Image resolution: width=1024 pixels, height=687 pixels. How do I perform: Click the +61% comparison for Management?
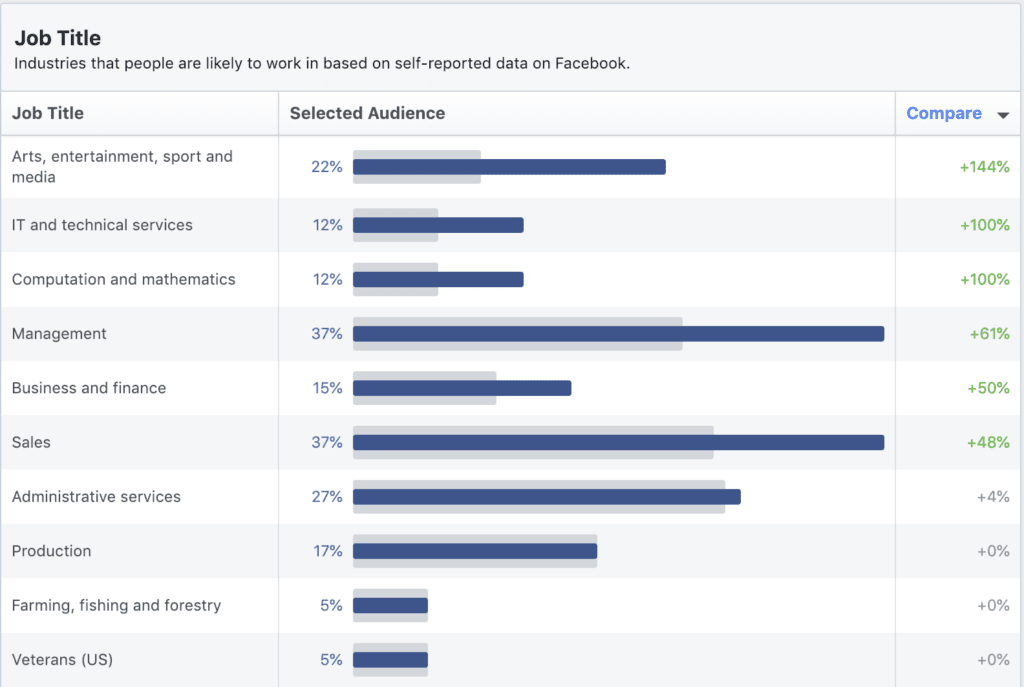click(990, 333)
